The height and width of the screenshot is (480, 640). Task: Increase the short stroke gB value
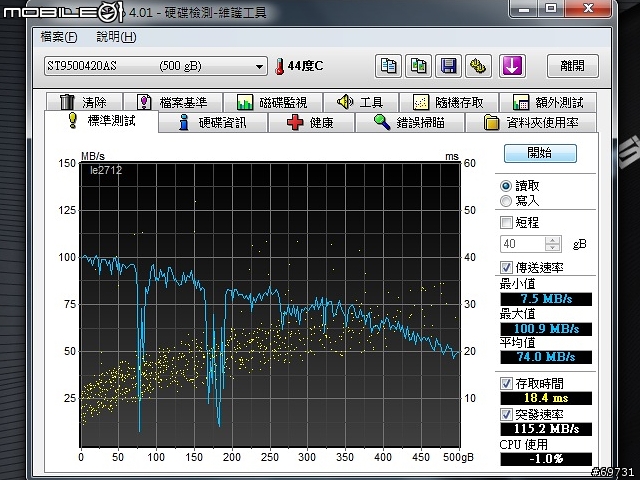point(553,240)
